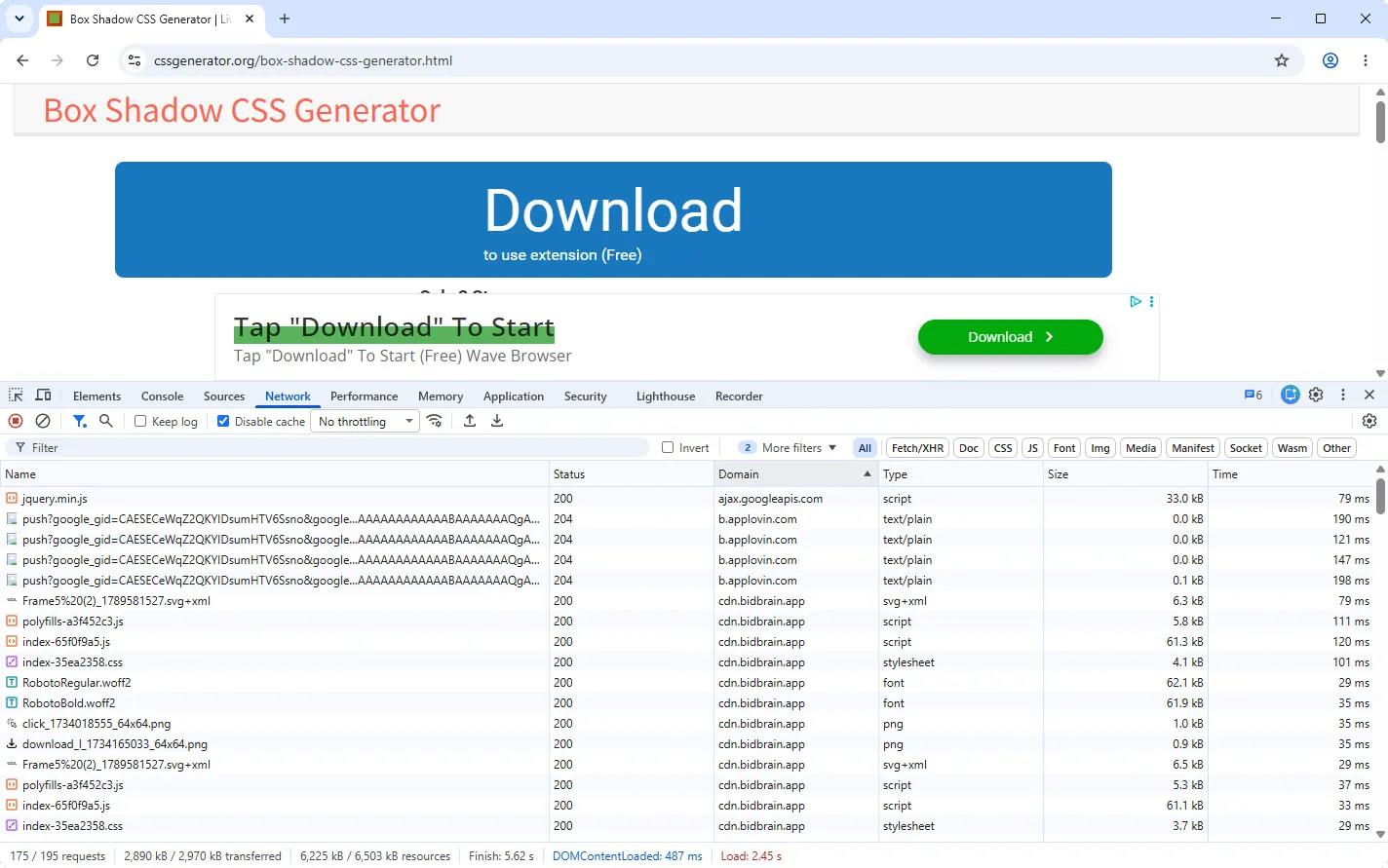Filter requests by Font type
The width and height of the screenshot is (1388, 868).
[1064, 448]
